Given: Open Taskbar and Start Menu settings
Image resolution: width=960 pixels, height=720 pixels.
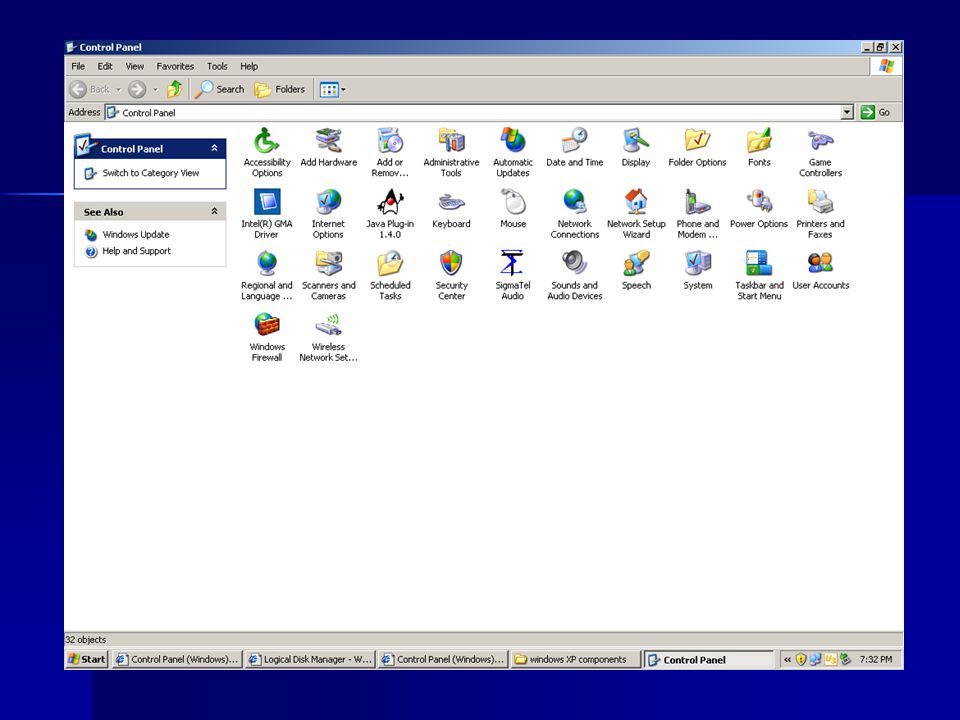Looking at the screenshot, I should 759,275.
